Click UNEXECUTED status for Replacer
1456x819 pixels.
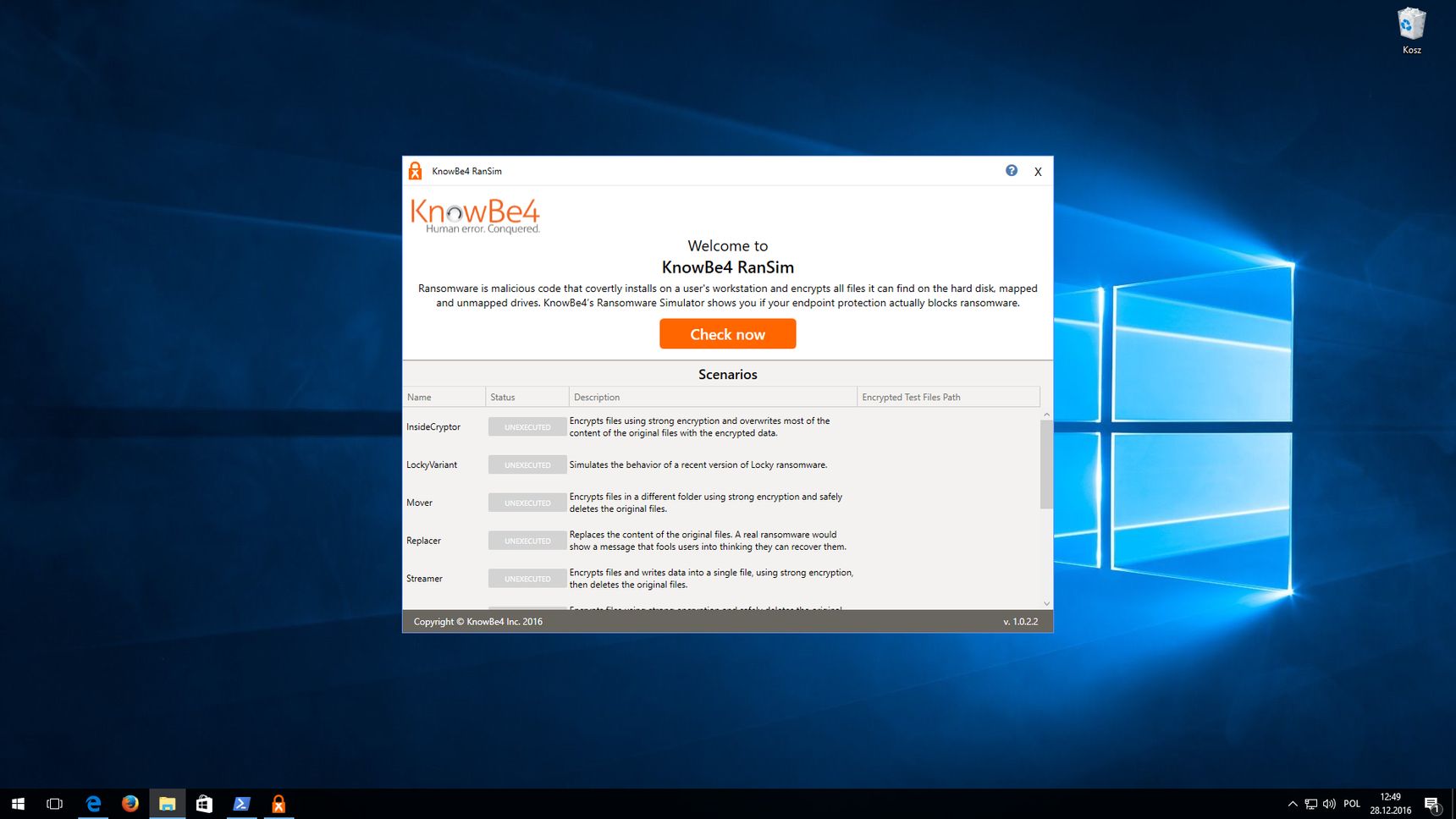[x=527, y=541]
